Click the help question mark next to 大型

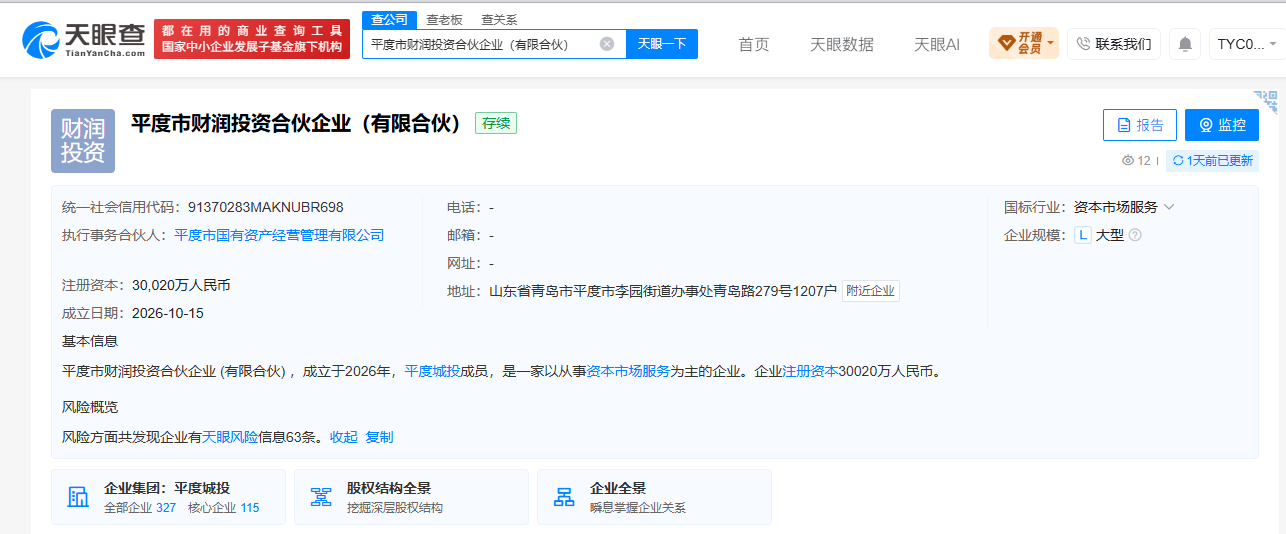click(1135, 235)
